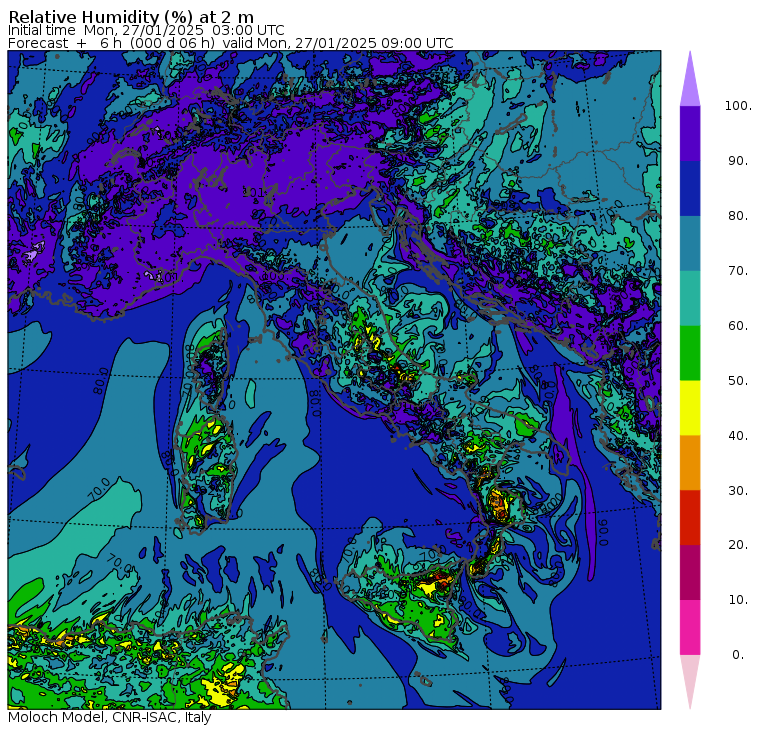
Task: Pick the red 20–30% legend color band
Action: pos(690,517)
